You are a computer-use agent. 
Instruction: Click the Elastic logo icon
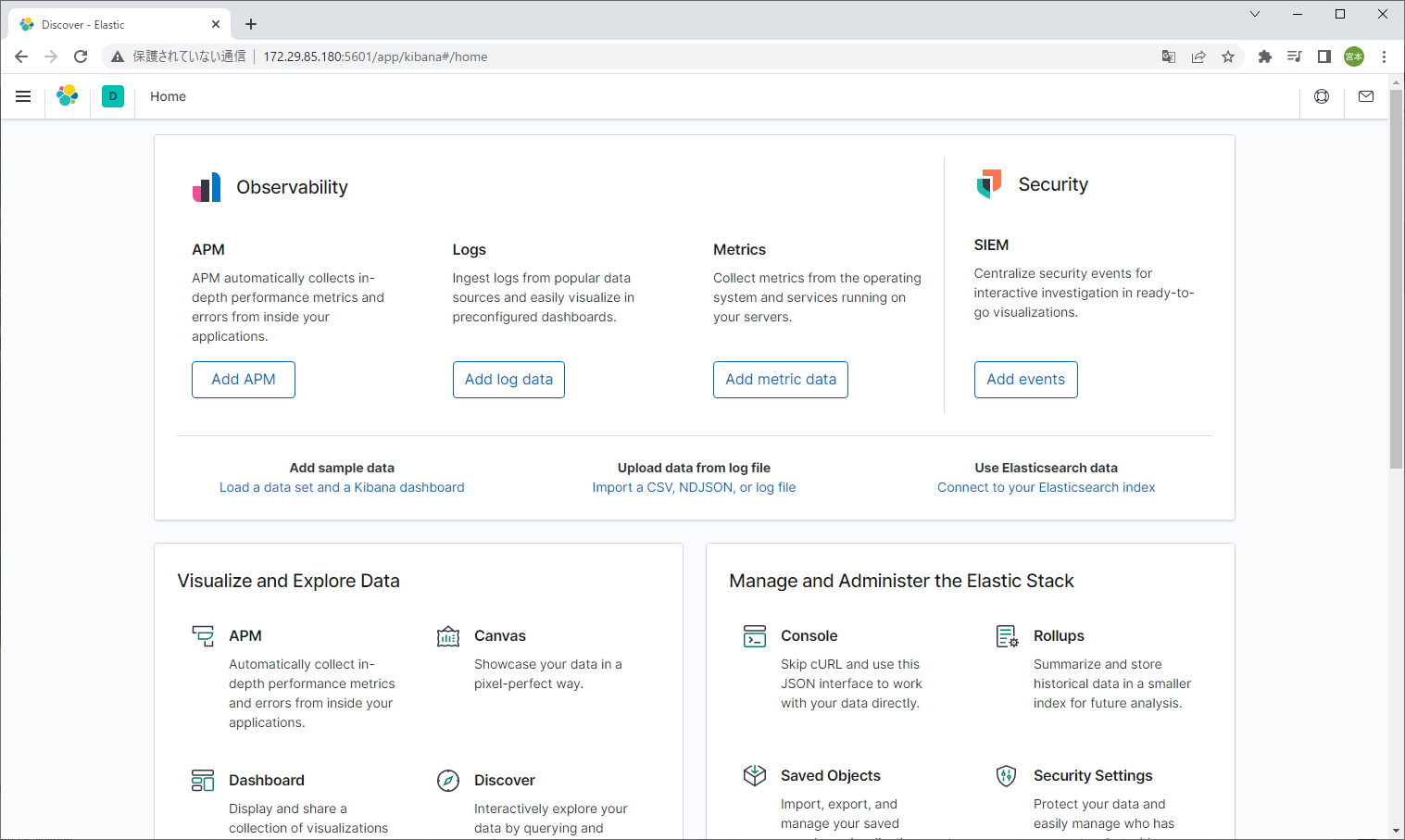pyautogui.click(x=68, y=96)
